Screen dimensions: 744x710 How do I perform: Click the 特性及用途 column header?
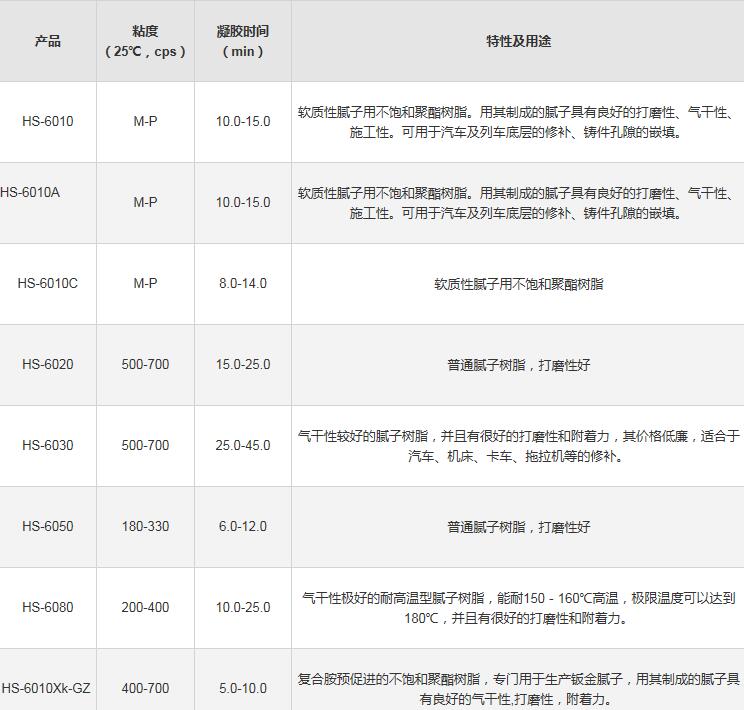[518, 41]
